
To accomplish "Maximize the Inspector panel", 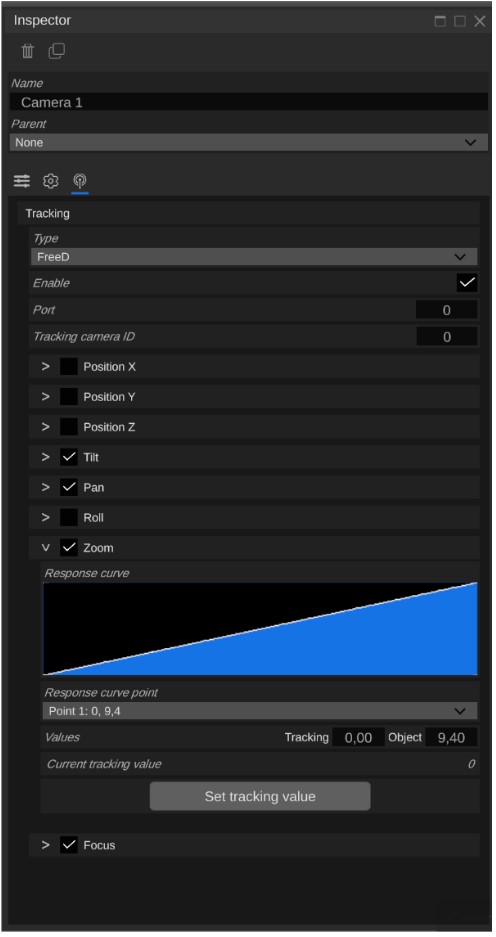I will pos(460,22).
